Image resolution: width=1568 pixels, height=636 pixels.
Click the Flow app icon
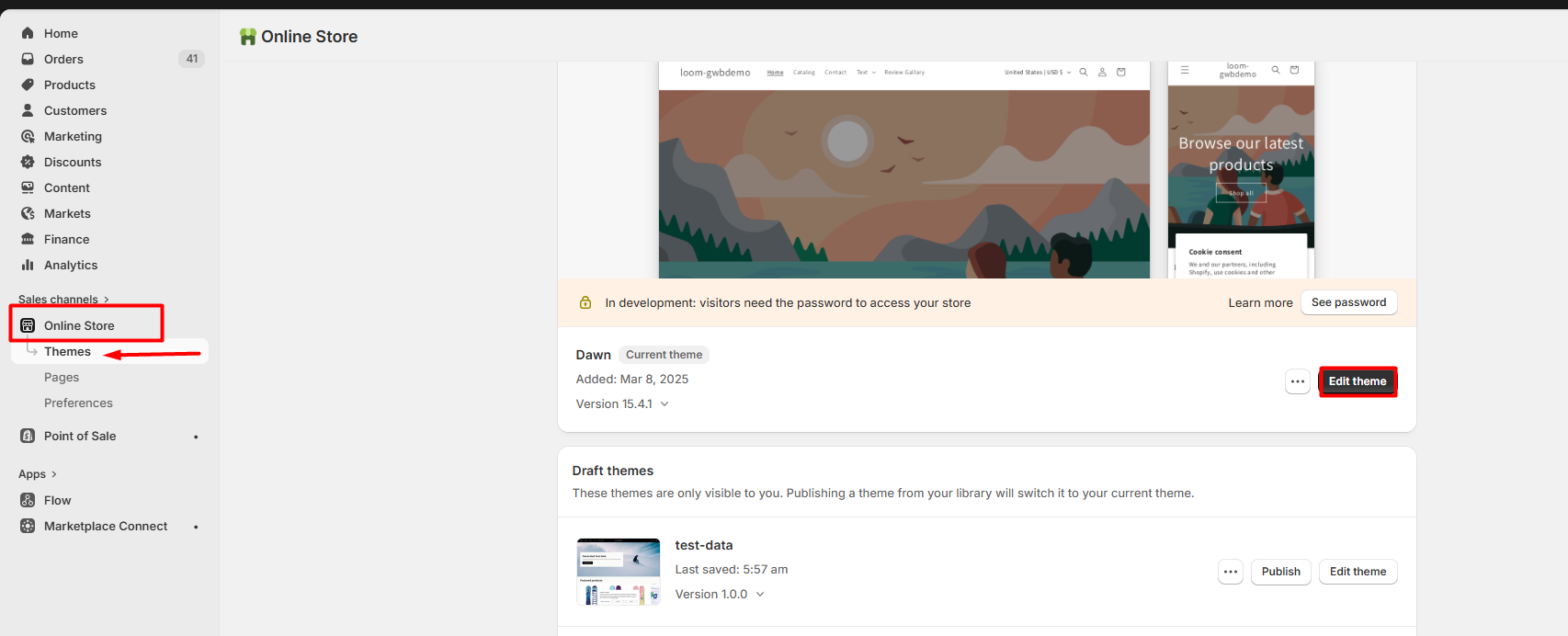[28, 500]
